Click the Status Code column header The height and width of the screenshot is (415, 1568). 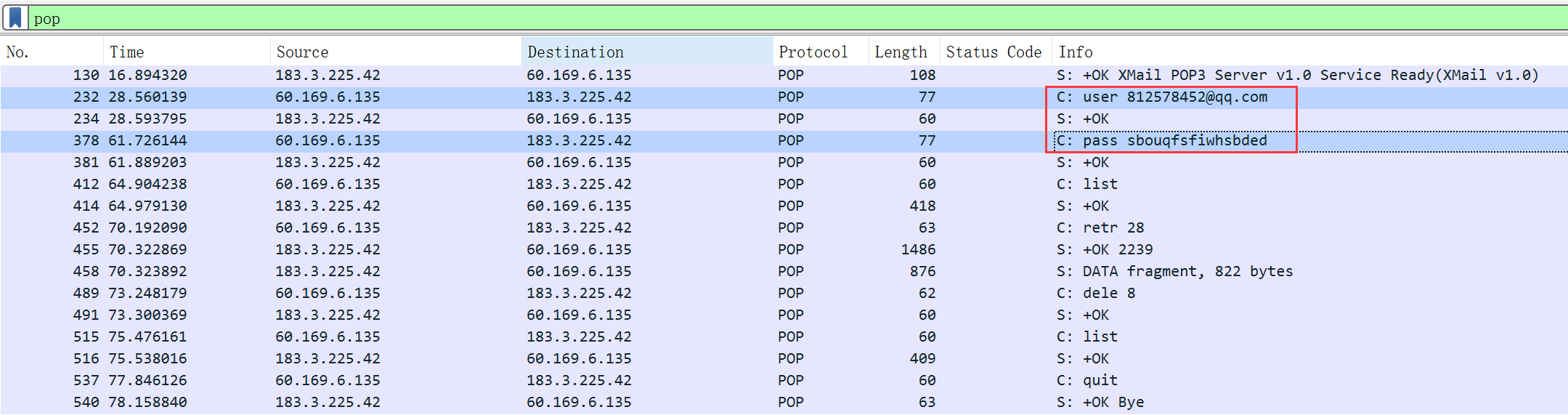994,52
